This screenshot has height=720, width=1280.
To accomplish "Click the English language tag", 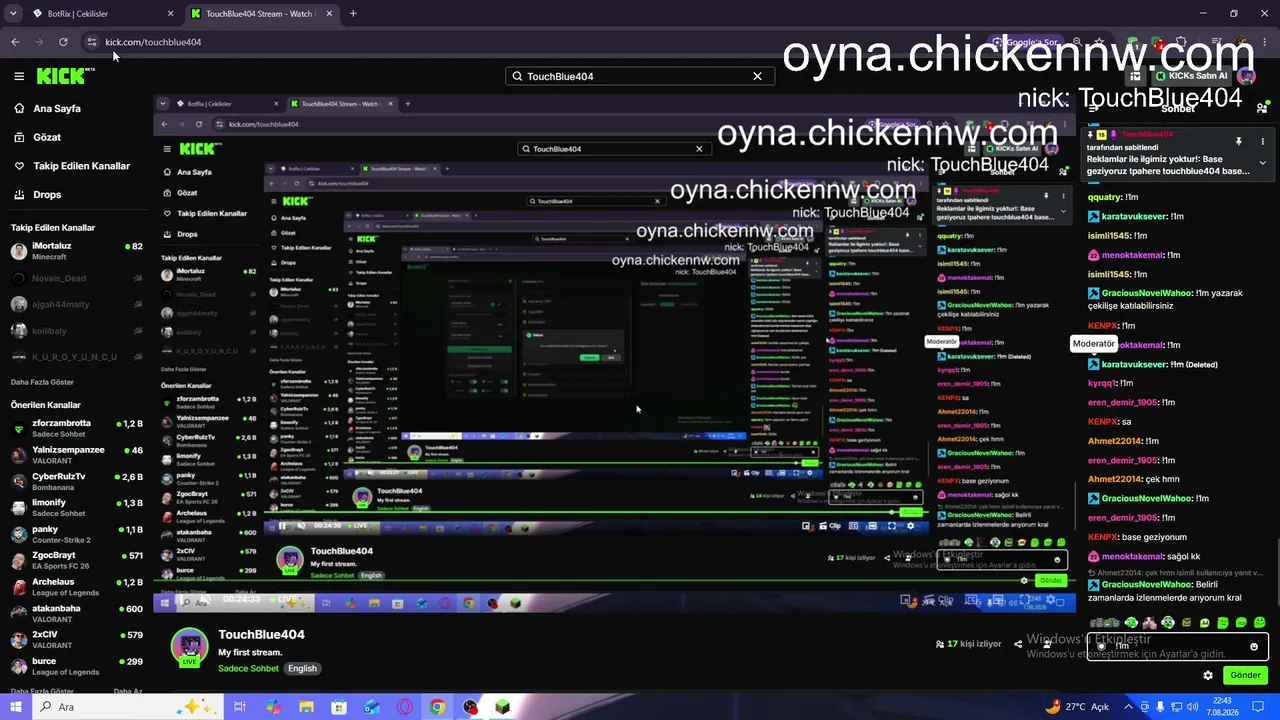I will tap(302, 668).
